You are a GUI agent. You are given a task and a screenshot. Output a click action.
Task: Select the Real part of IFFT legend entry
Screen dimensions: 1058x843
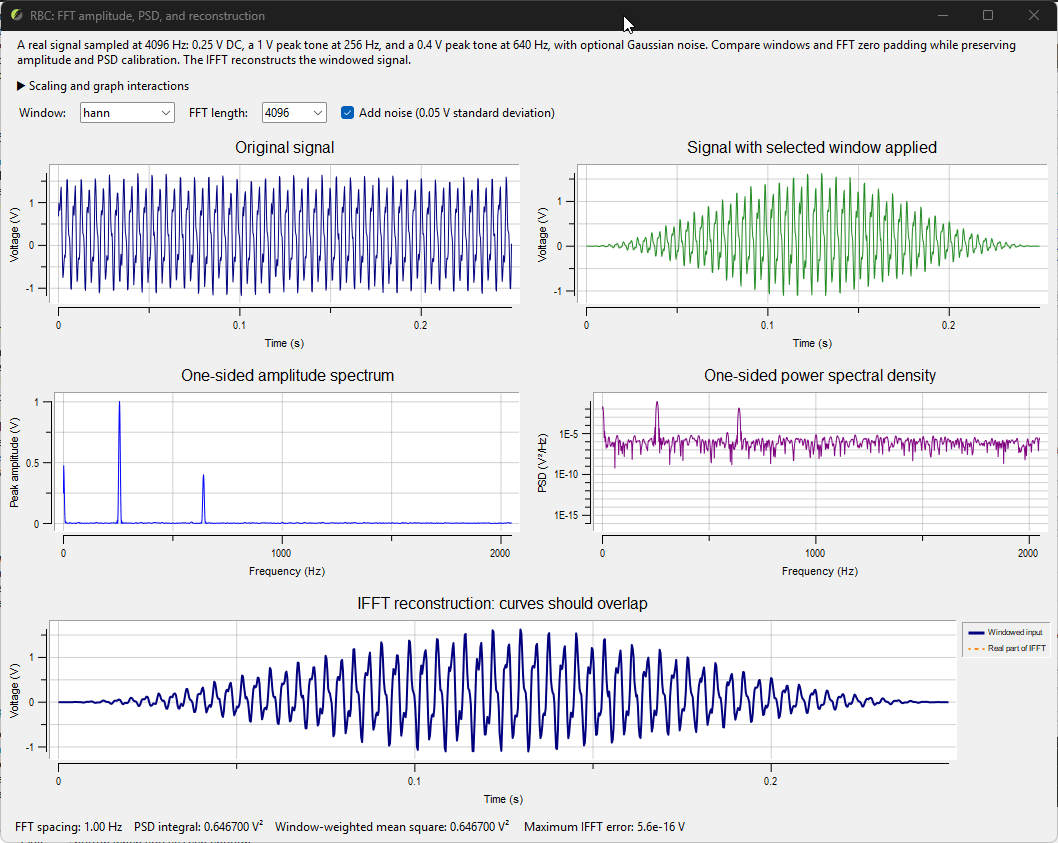tap(1006, 648)
